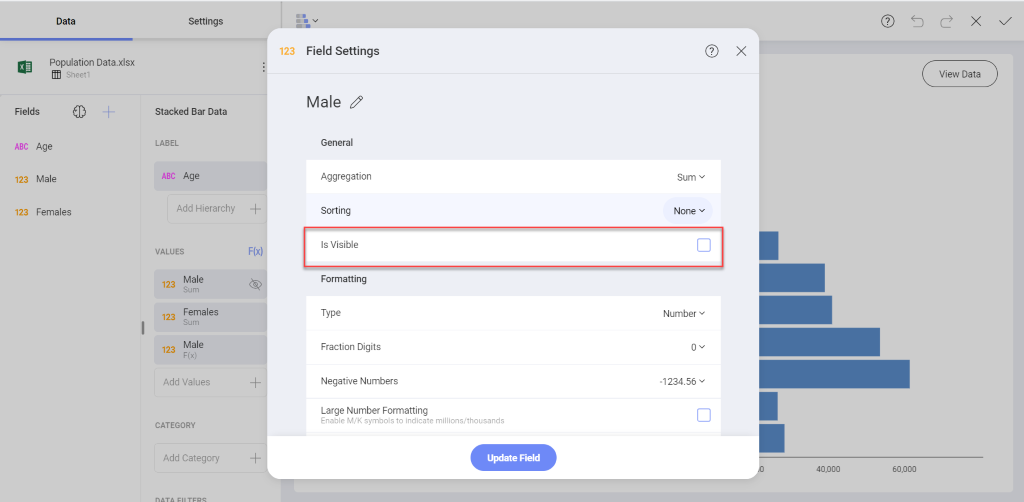Add values plus icon

click(255, 382)
